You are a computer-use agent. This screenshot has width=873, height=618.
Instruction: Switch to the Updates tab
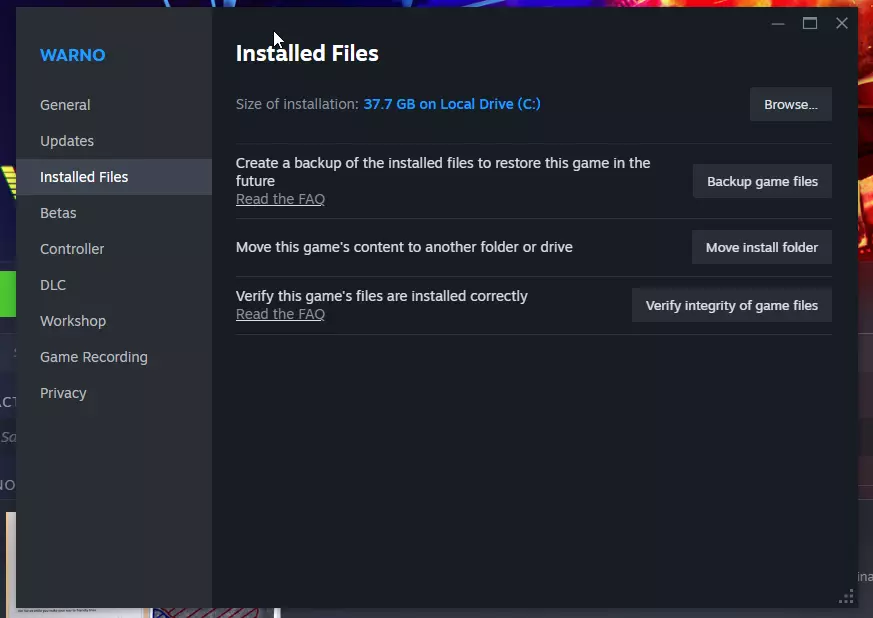click(x=67, y=141)
